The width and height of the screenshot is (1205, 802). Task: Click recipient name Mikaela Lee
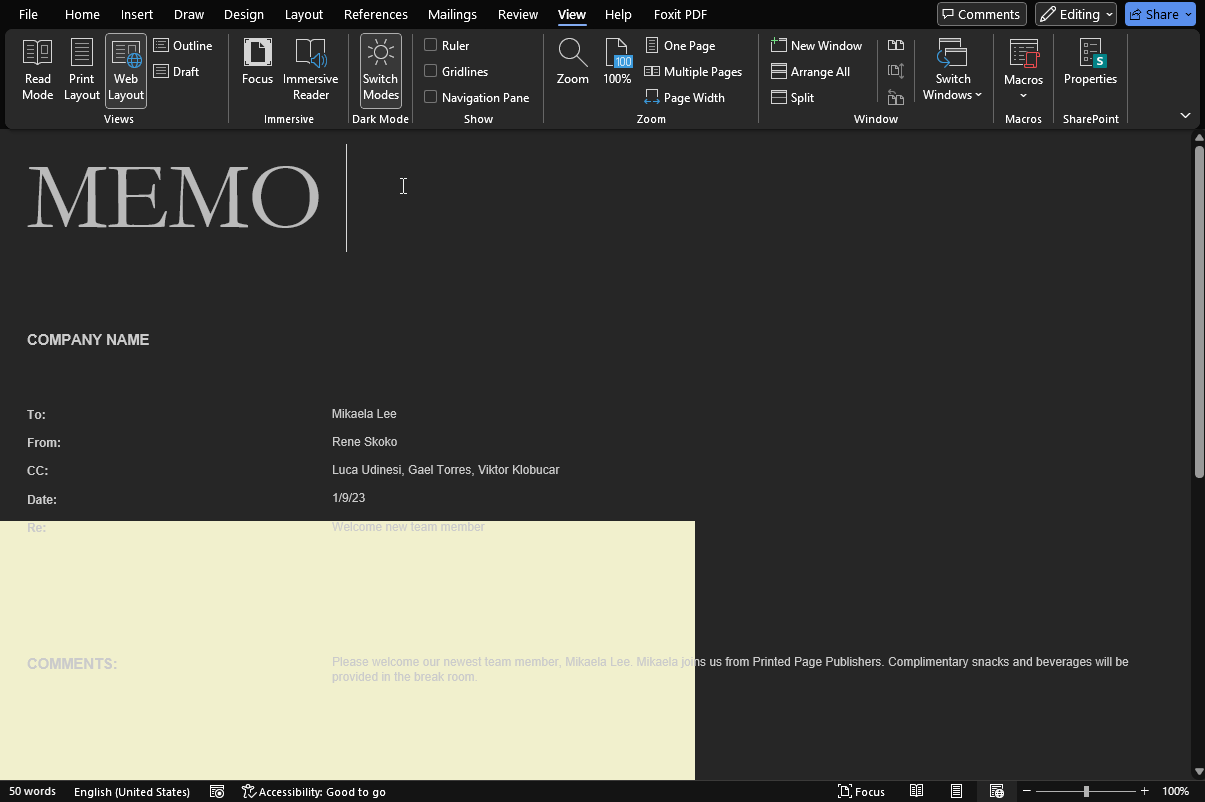click(x=365, y=414)
